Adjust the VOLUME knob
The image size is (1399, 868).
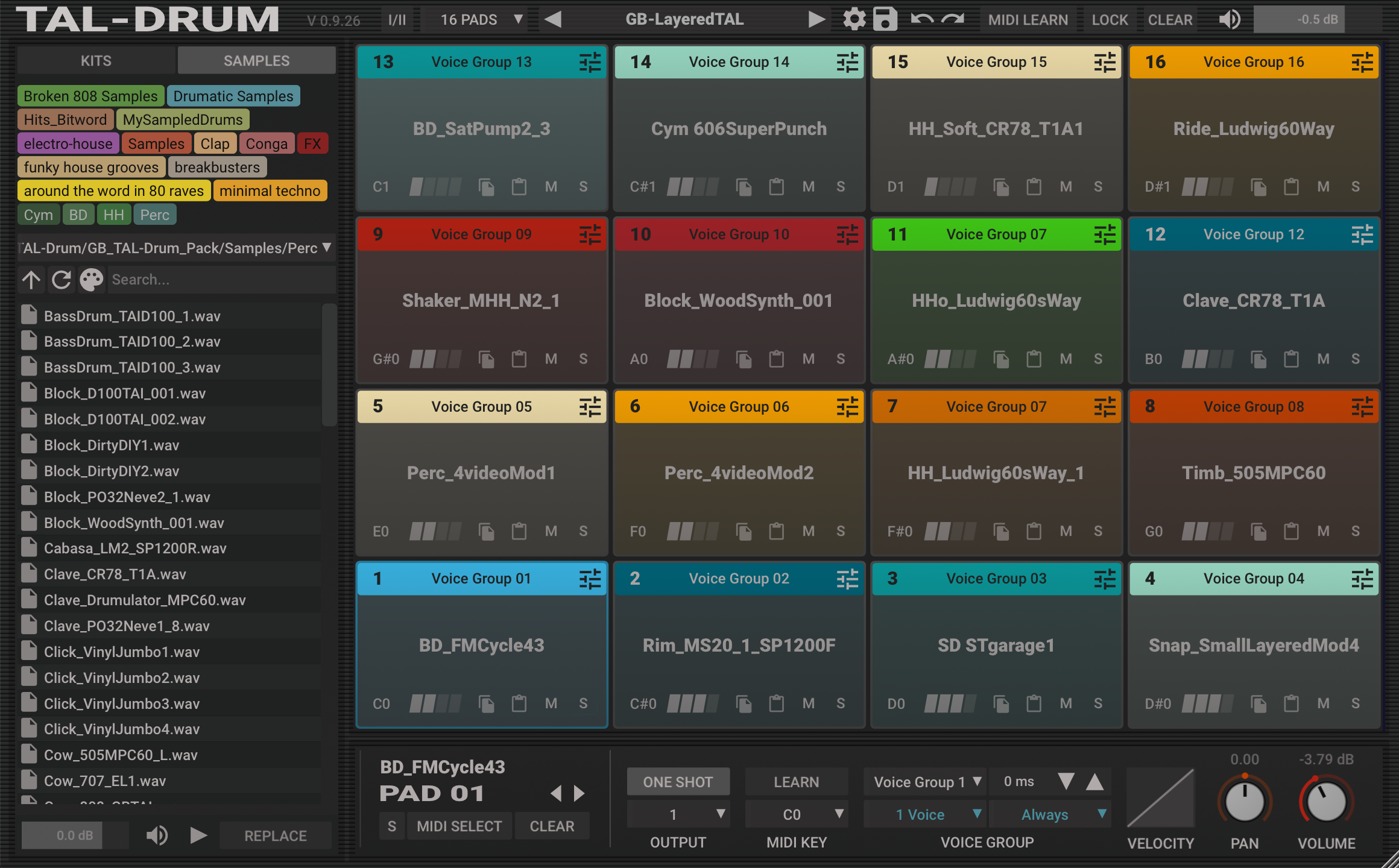coord(1326,802)
